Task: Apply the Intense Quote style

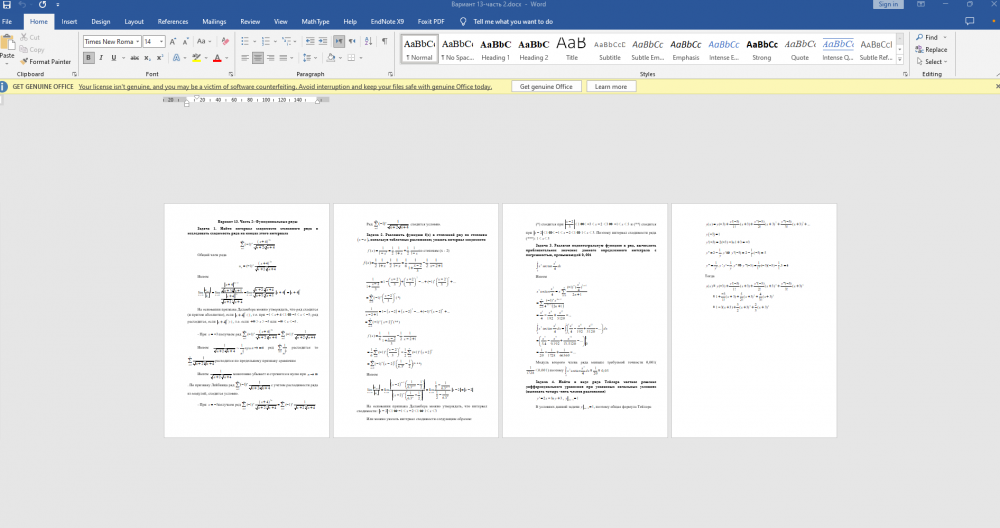Action: [x=837, y=49]
